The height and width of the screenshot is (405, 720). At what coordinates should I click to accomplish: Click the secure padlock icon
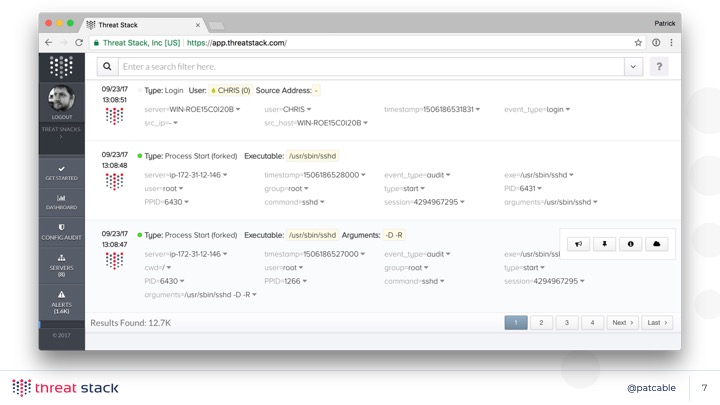96,43
